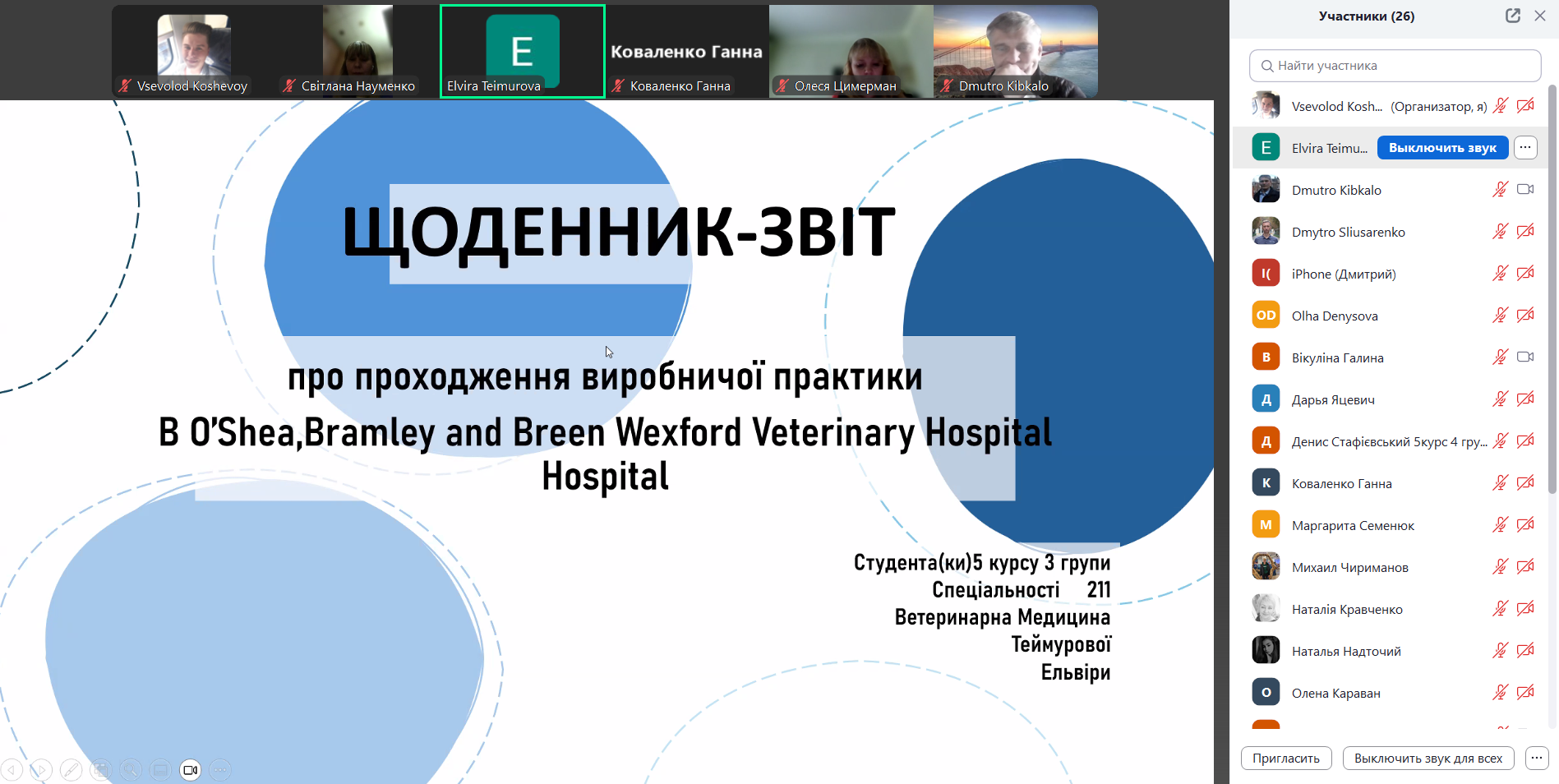This screenshot has height=784, width=1559.
Task: Click camera icon next to Dmutro Kibkalo
Action: pyautogui.click(x=1525, y=190)
